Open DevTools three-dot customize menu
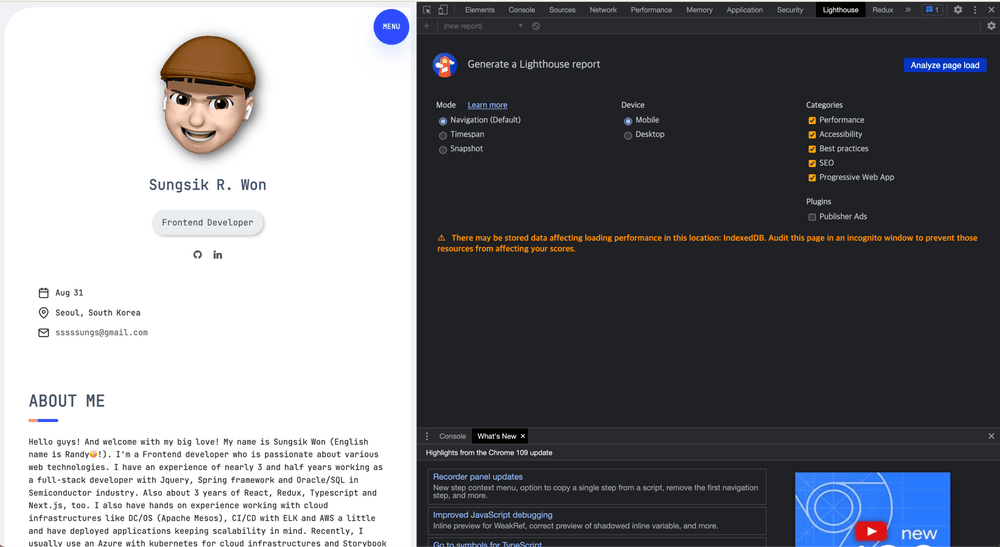The height and width of the screenshot is (547, 1000). (974, 10)
